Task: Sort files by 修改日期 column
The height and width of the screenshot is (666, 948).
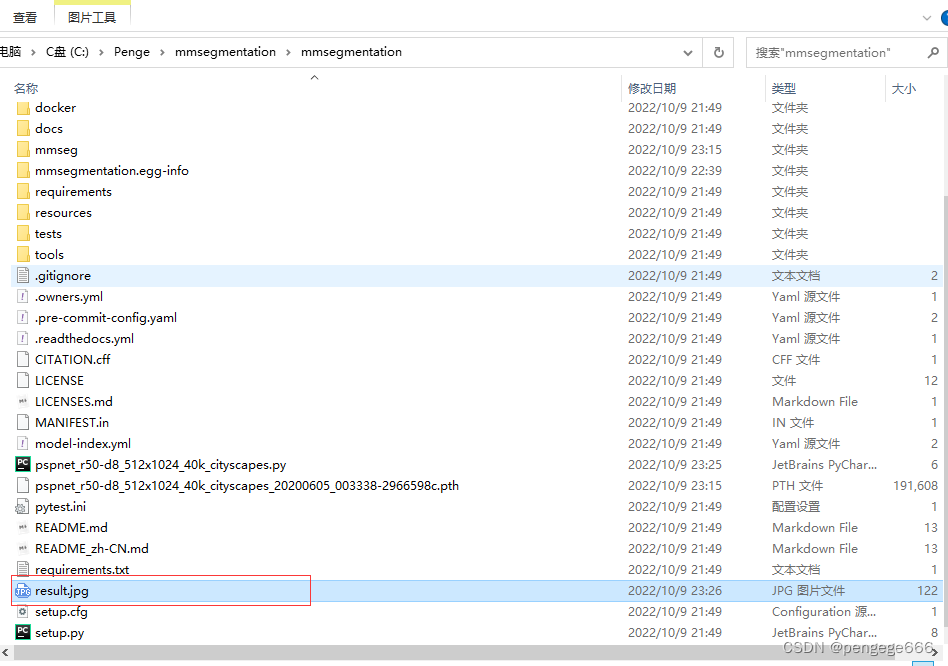Action: point(652,88)
